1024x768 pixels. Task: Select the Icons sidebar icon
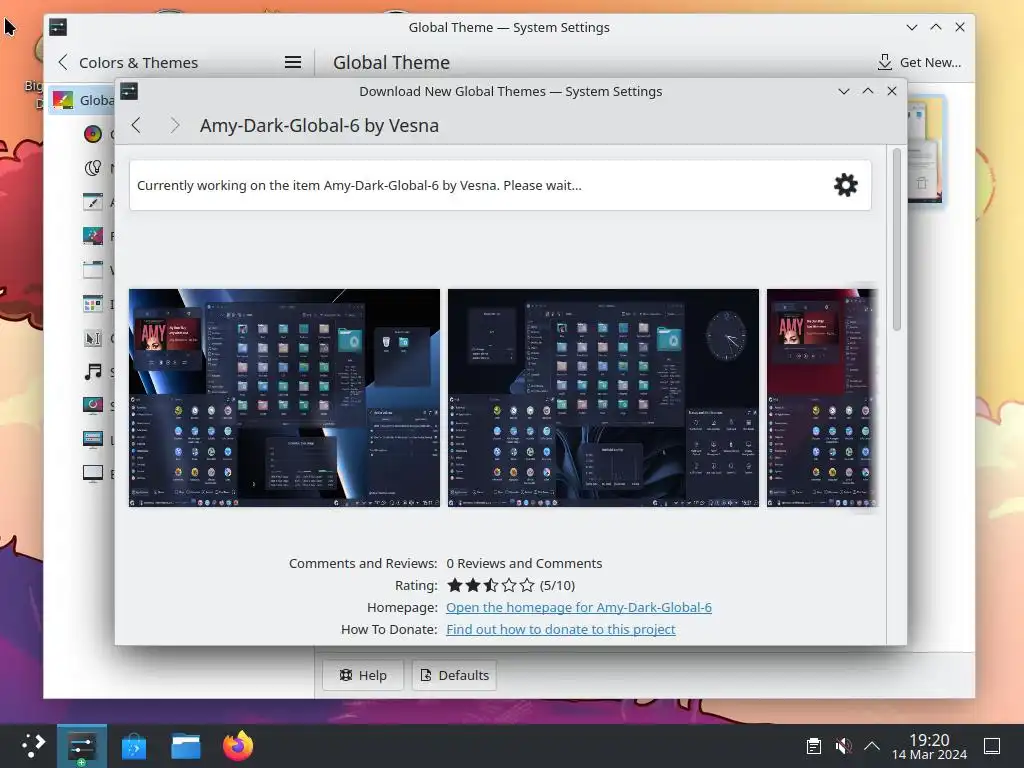point(93,304)
